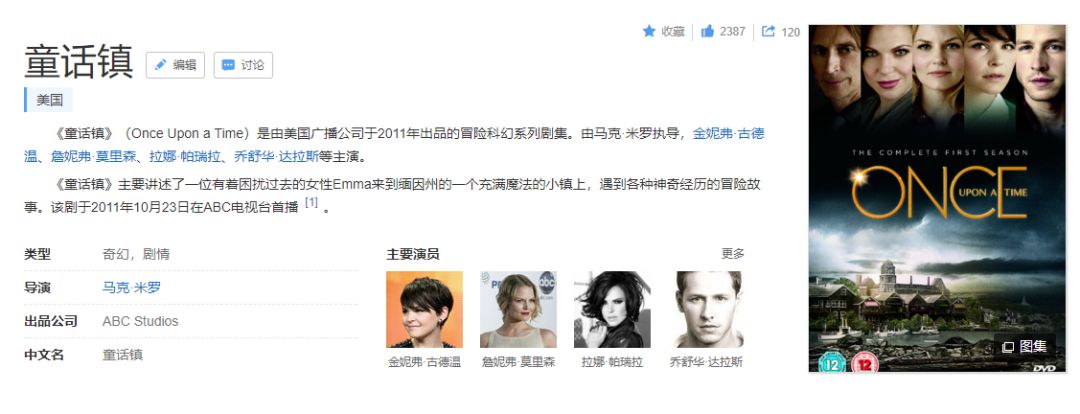View 乔舒华·达拉斯 actor photo
1080x414 pixels.
706,309
